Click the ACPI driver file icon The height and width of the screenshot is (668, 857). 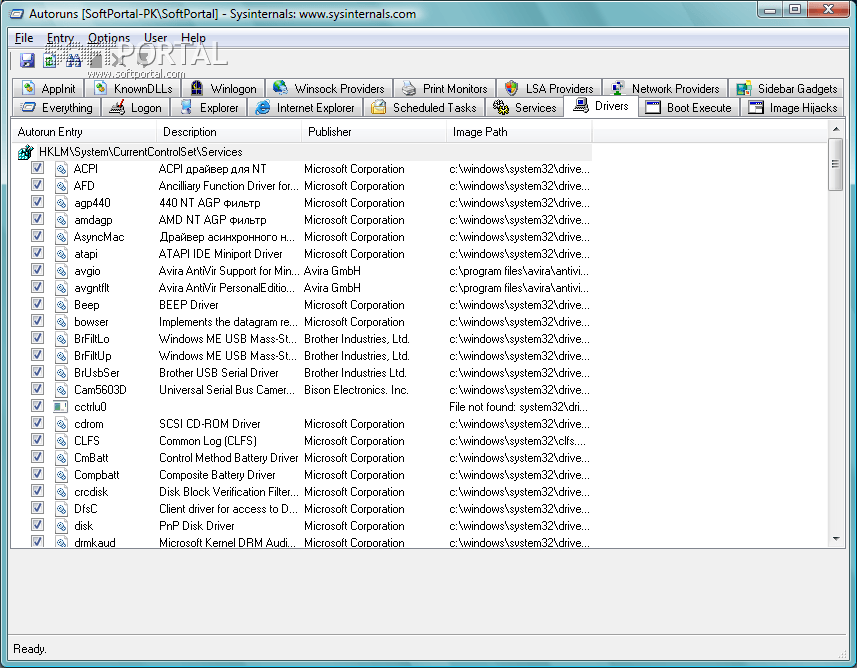[x=61, y=169]
